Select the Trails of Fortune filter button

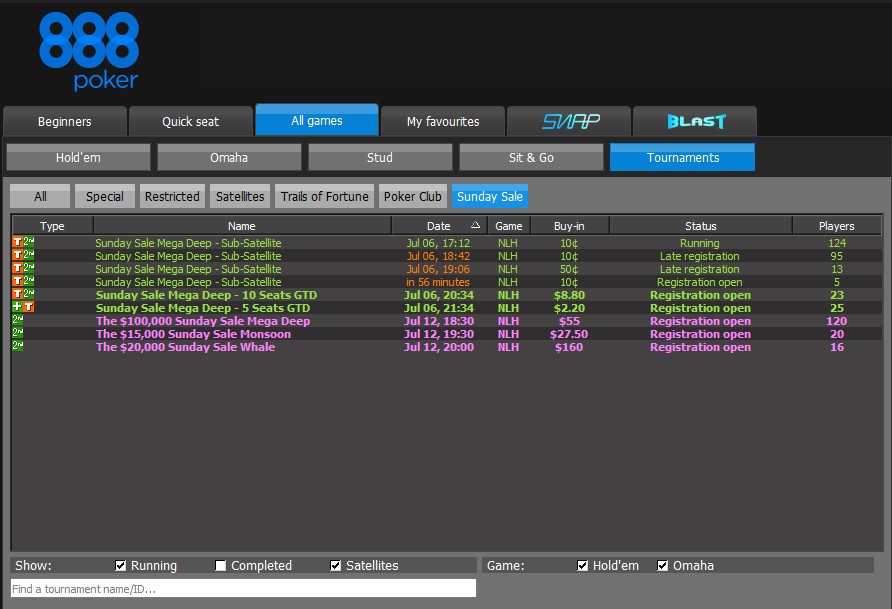pyautogui.click(x=325, y=196)
